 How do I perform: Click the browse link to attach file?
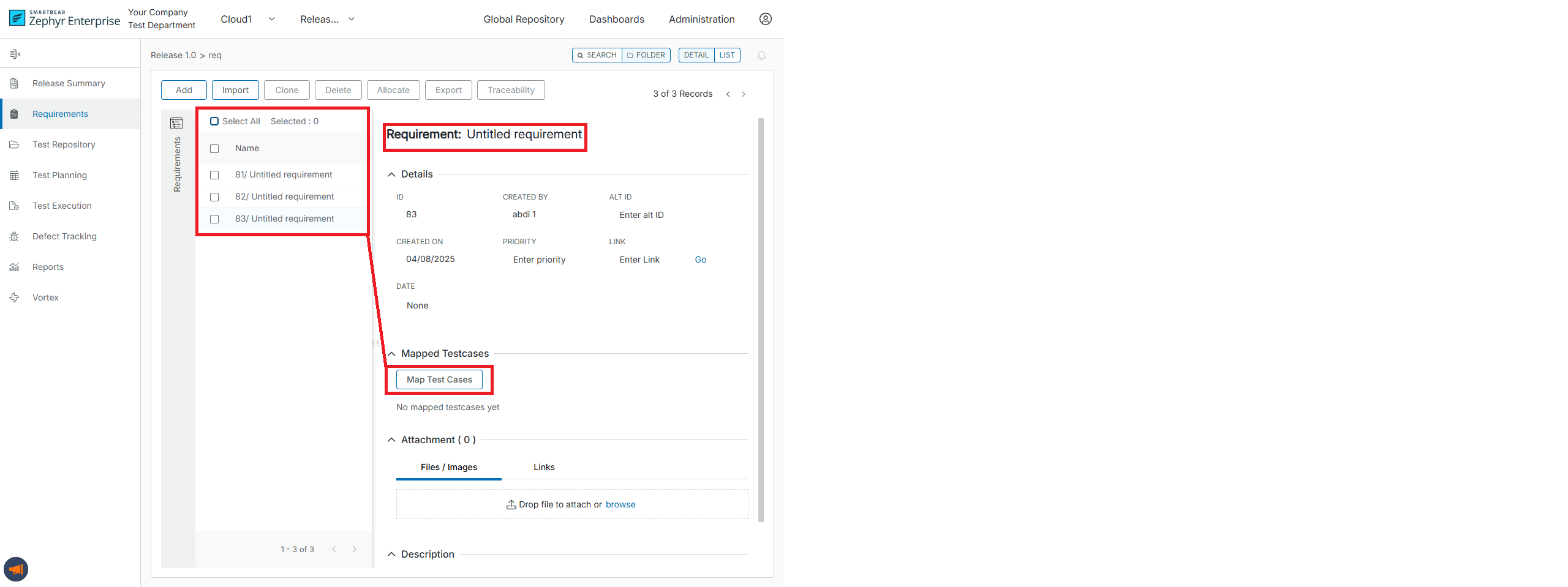click(620, 504)
